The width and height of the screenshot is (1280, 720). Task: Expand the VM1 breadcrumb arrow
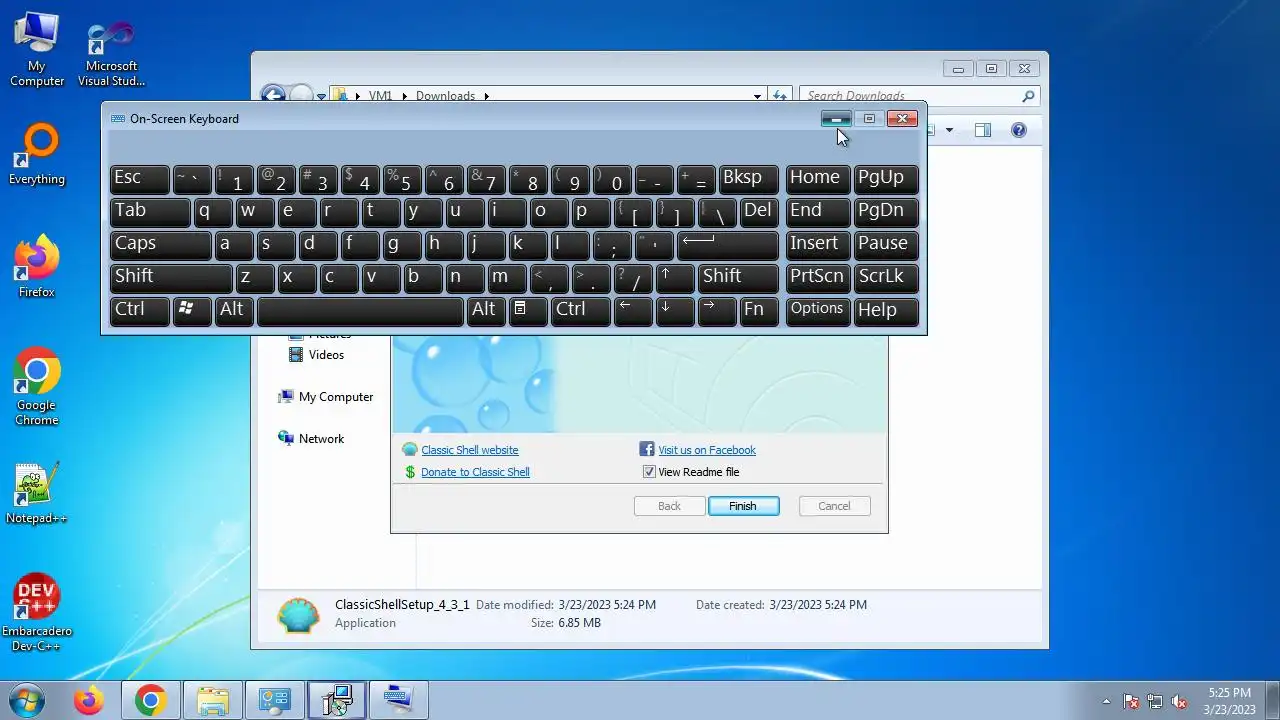pyautogui.click(x=406, y=96)
